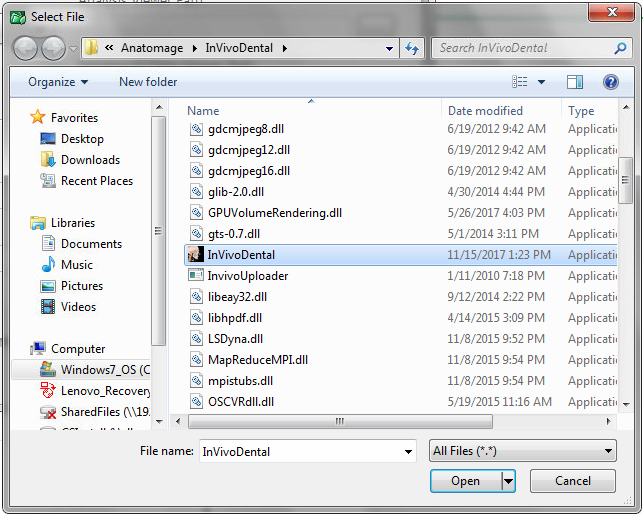Click the breadcrumb overflow chevrons
Screen dimensions: 643x514
point(109,48)
